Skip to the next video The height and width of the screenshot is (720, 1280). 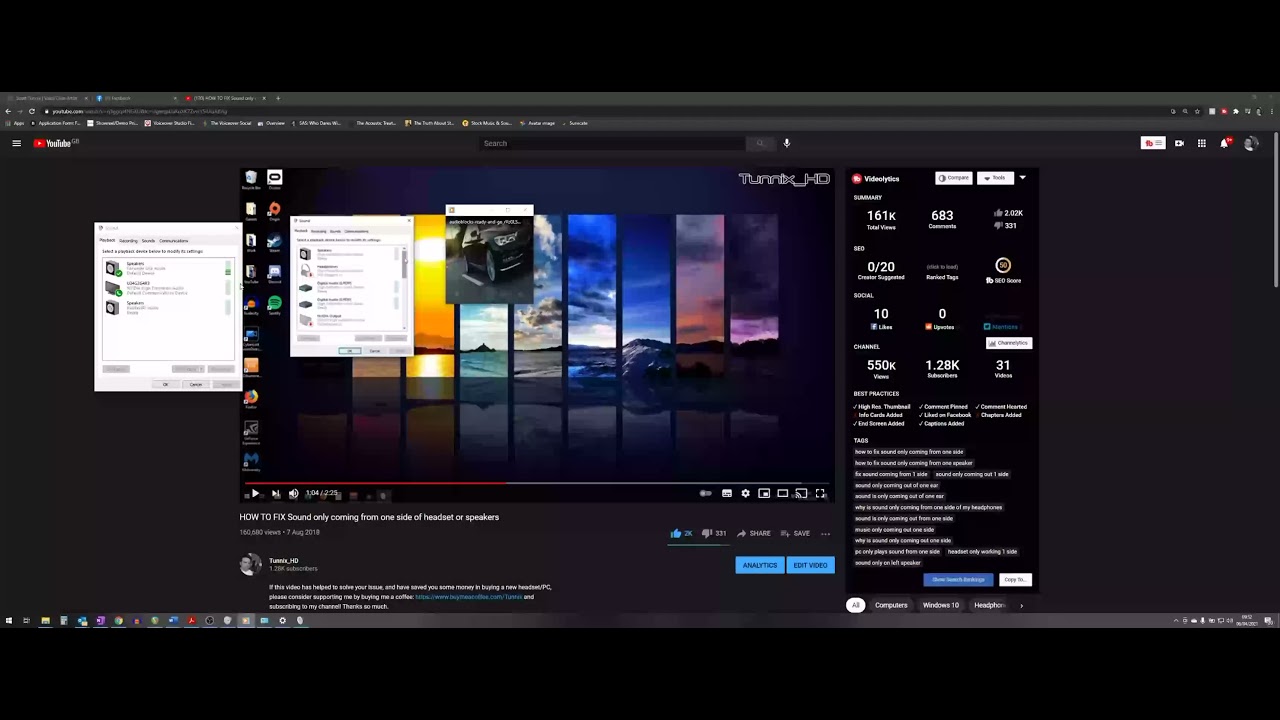275,493
